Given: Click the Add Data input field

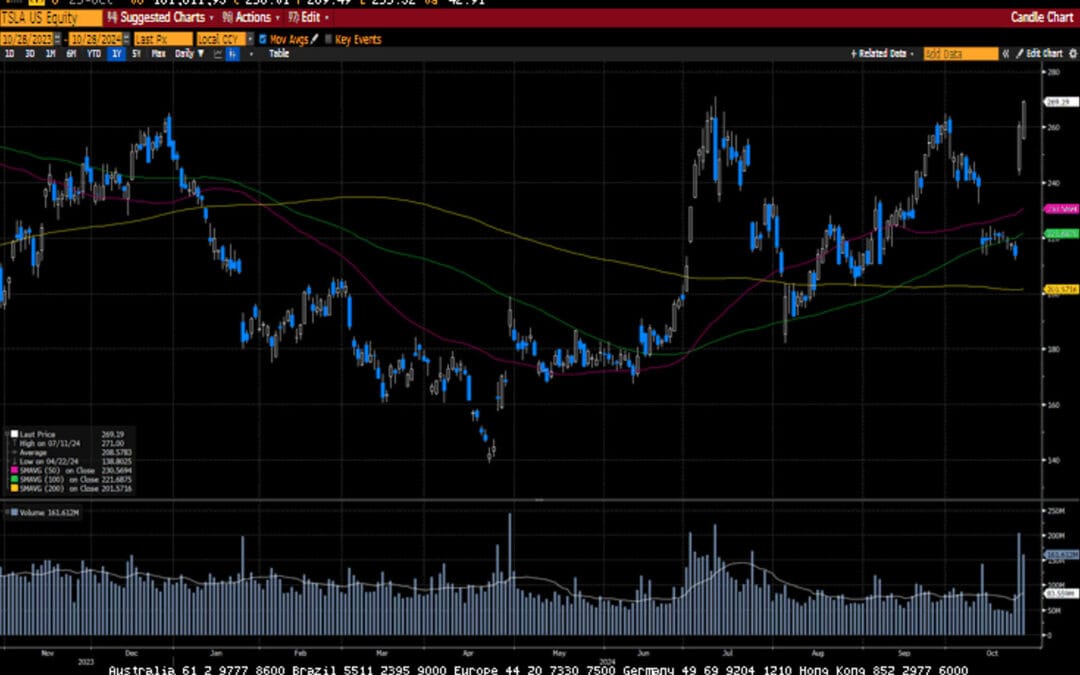Looking at the screenshot, I should [x=959, y=54].
